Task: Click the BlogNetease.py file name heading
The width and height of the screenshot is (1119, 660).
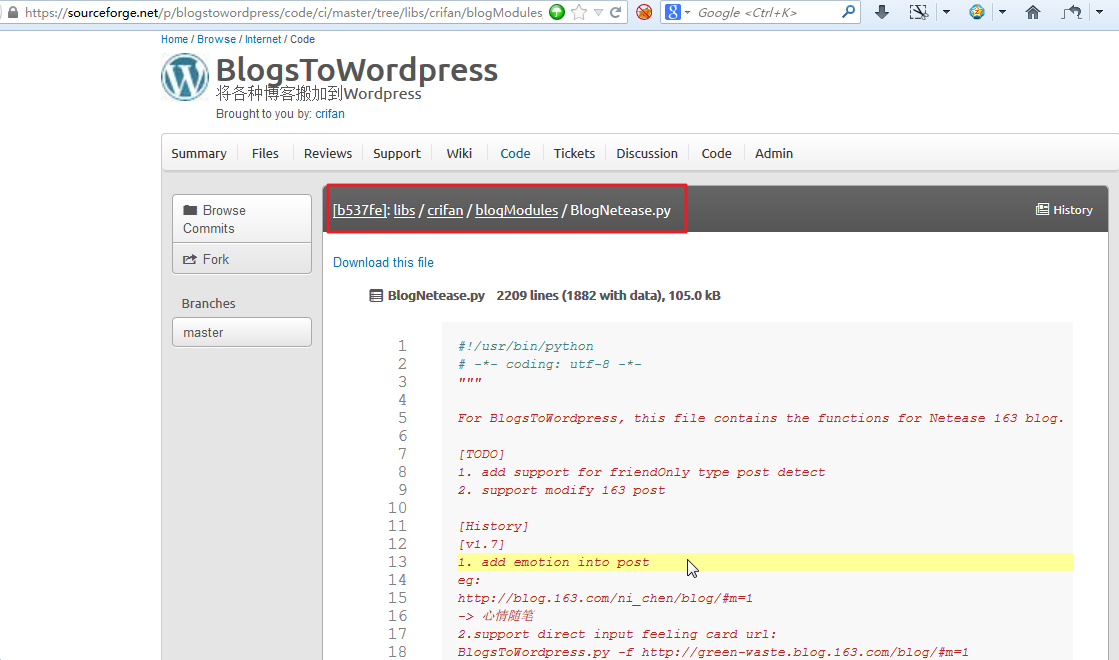Action: pyautogui.click(x=436, y=295)
